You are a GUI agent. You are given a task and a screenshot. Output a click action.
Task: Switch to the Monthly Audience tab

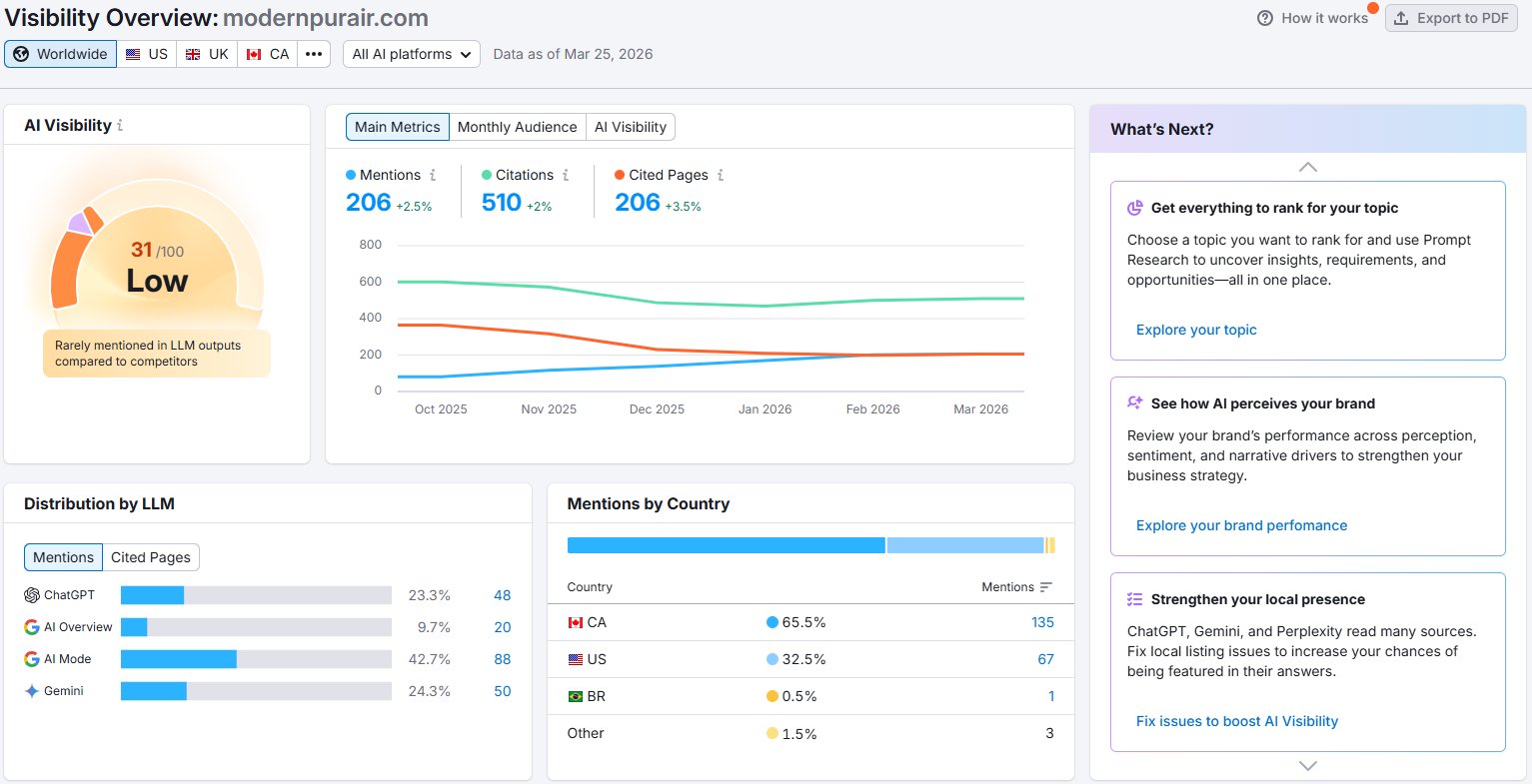(517, 127)
